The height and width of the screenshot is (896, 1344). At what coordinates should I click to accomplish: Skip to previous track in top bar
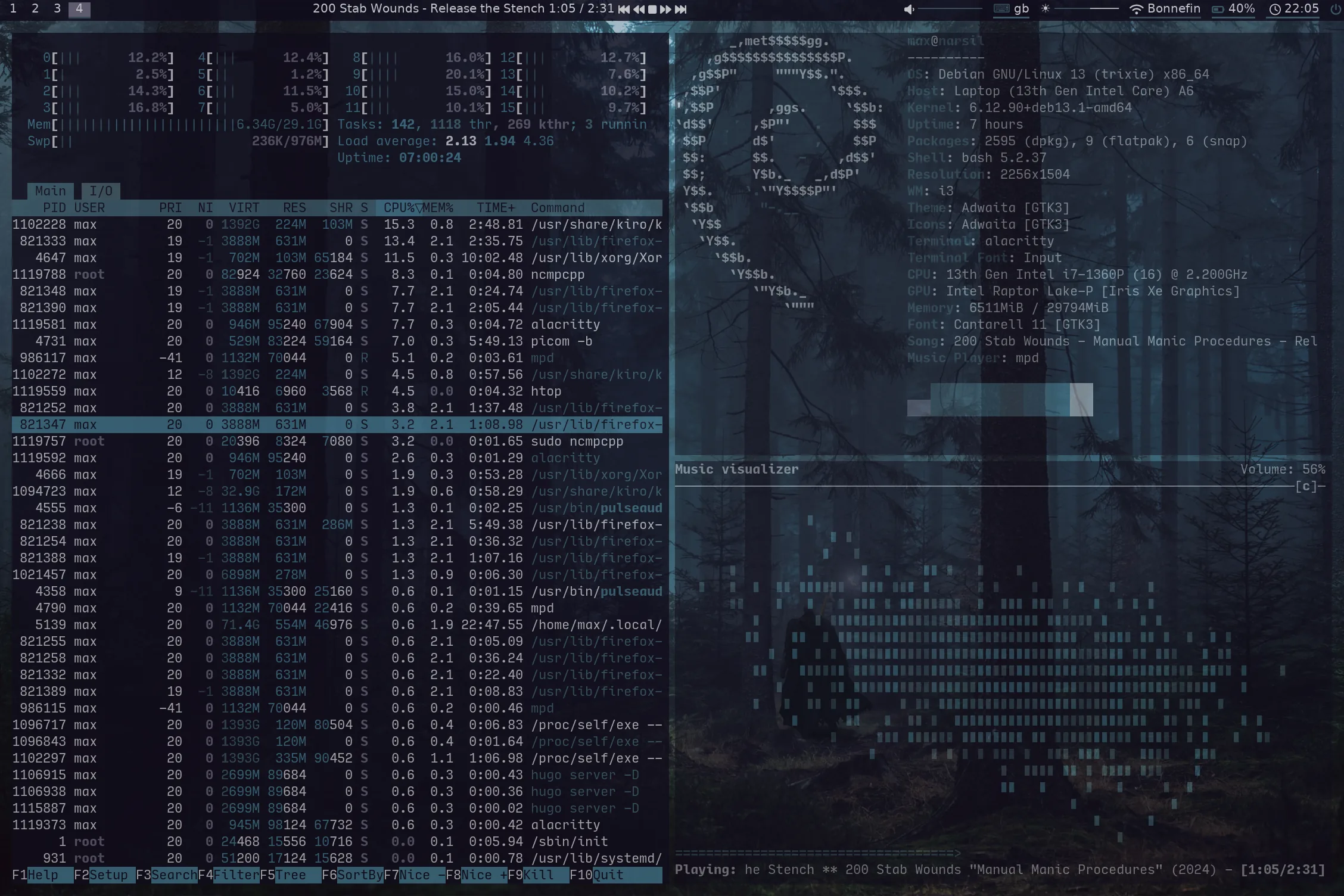624,9
